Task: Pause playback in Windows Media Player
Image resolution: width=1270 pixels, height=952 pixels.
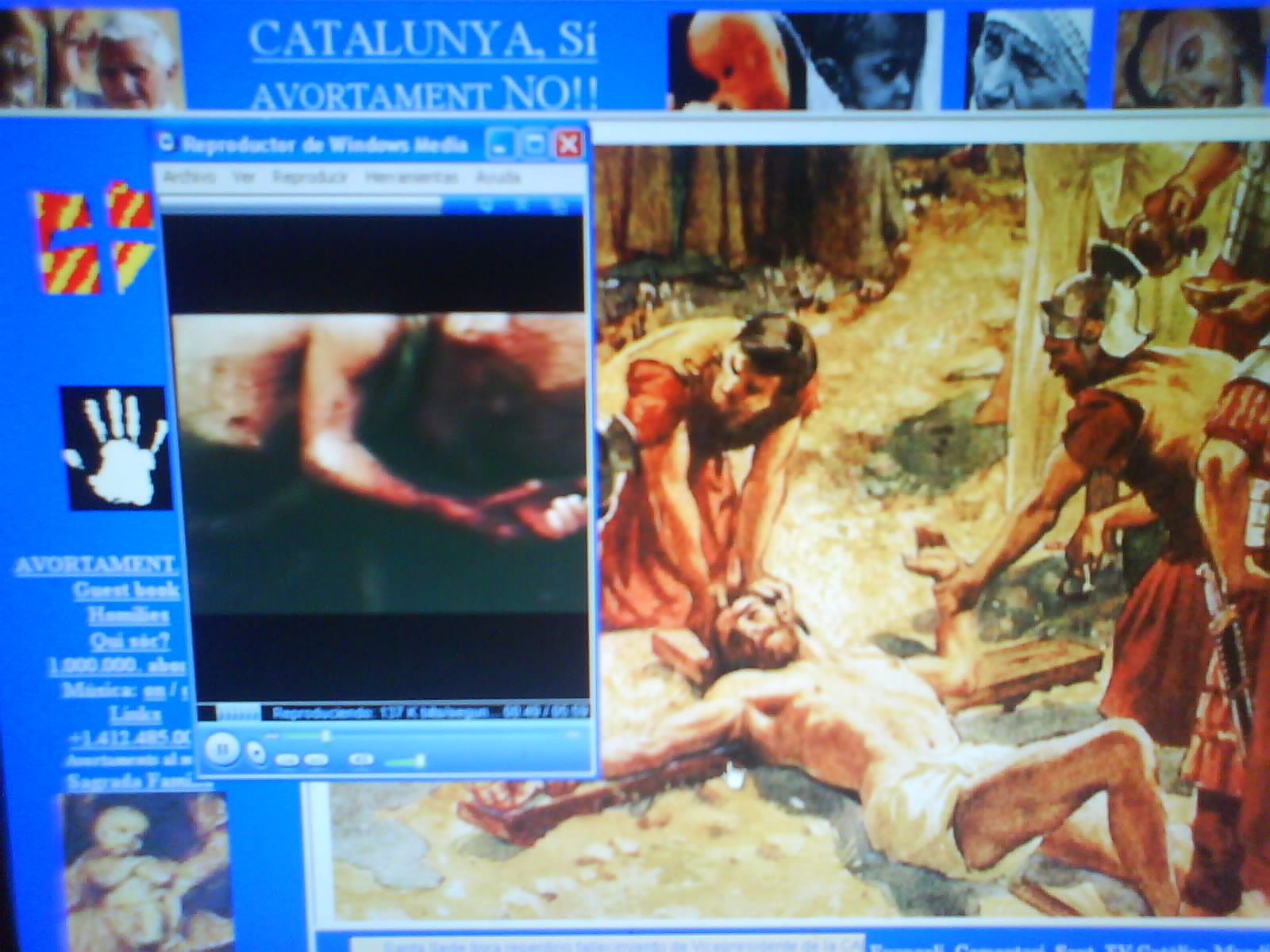Action: click(x=222, y=748)
